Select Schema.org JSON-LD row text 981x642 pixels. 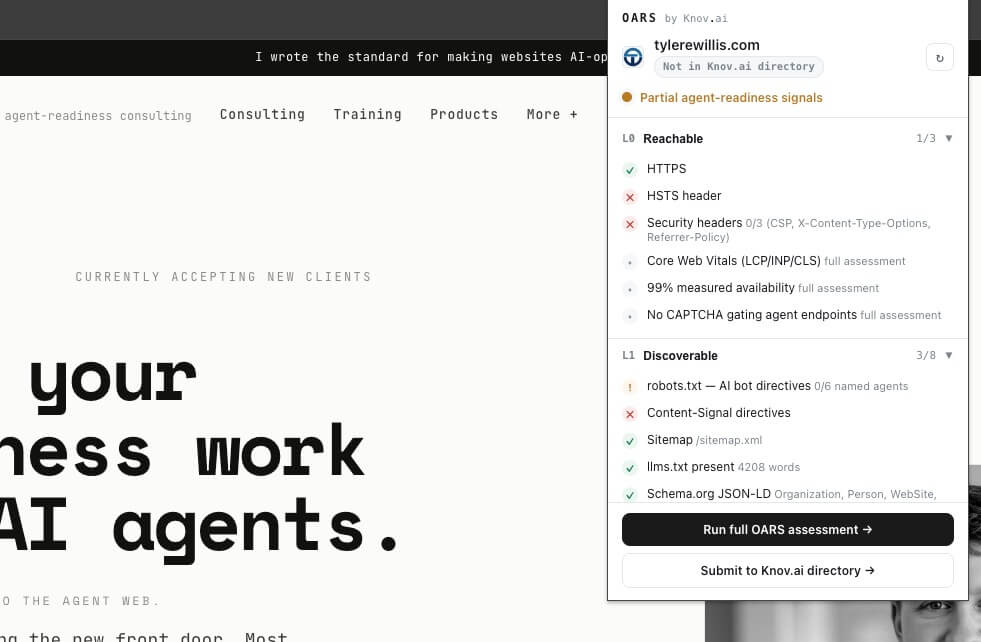[791, 494]
